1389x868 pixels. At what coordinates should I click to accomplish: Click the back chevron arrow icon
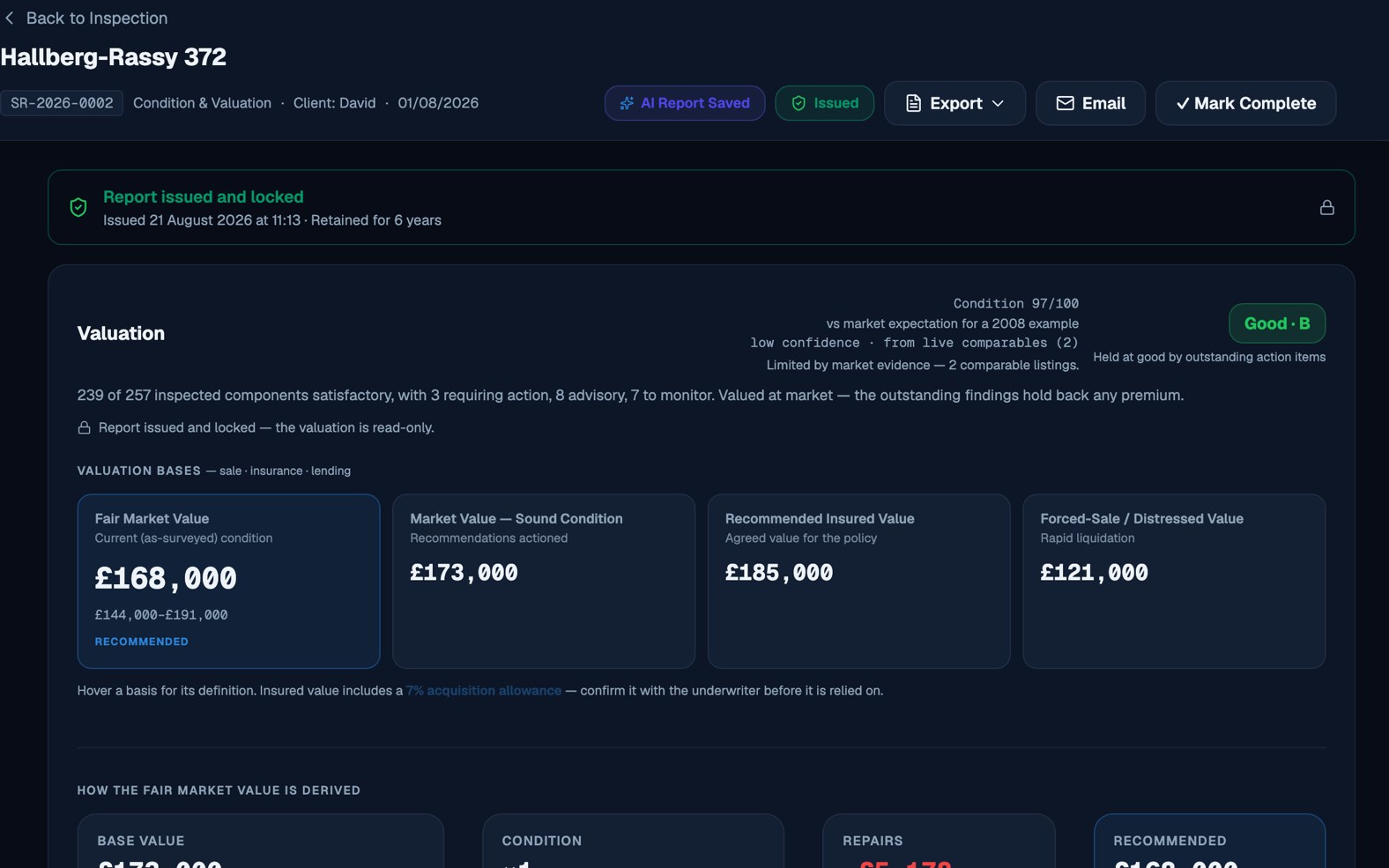10,18
